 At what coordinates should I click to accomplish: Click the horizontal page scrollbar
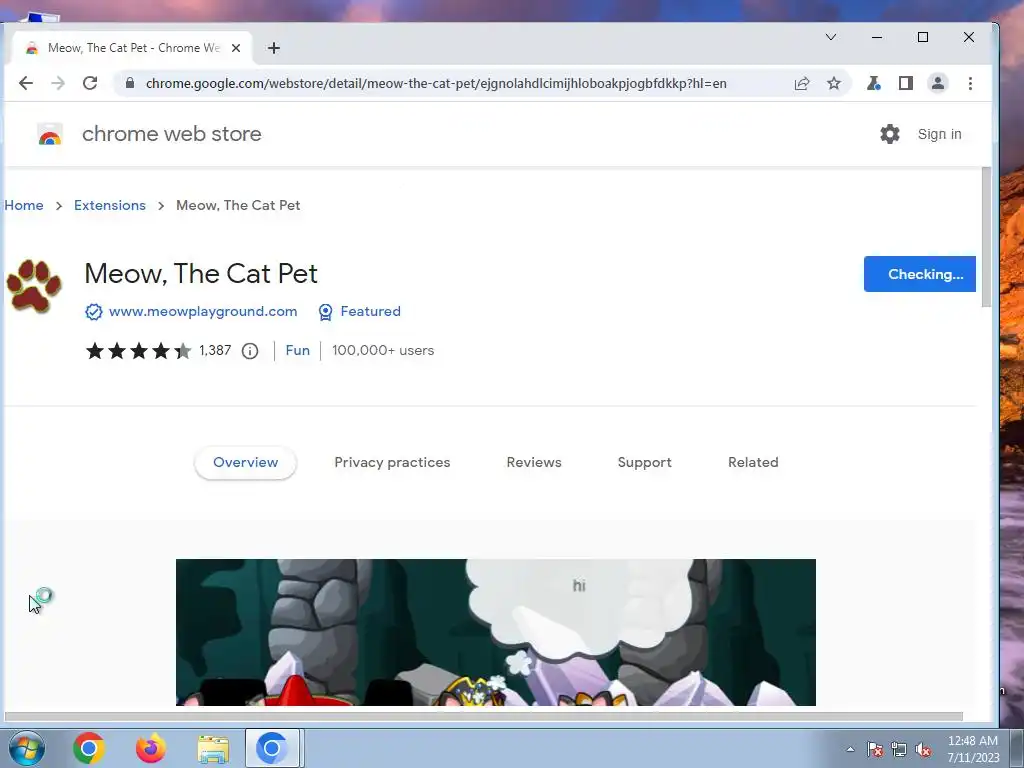[483, 716]
